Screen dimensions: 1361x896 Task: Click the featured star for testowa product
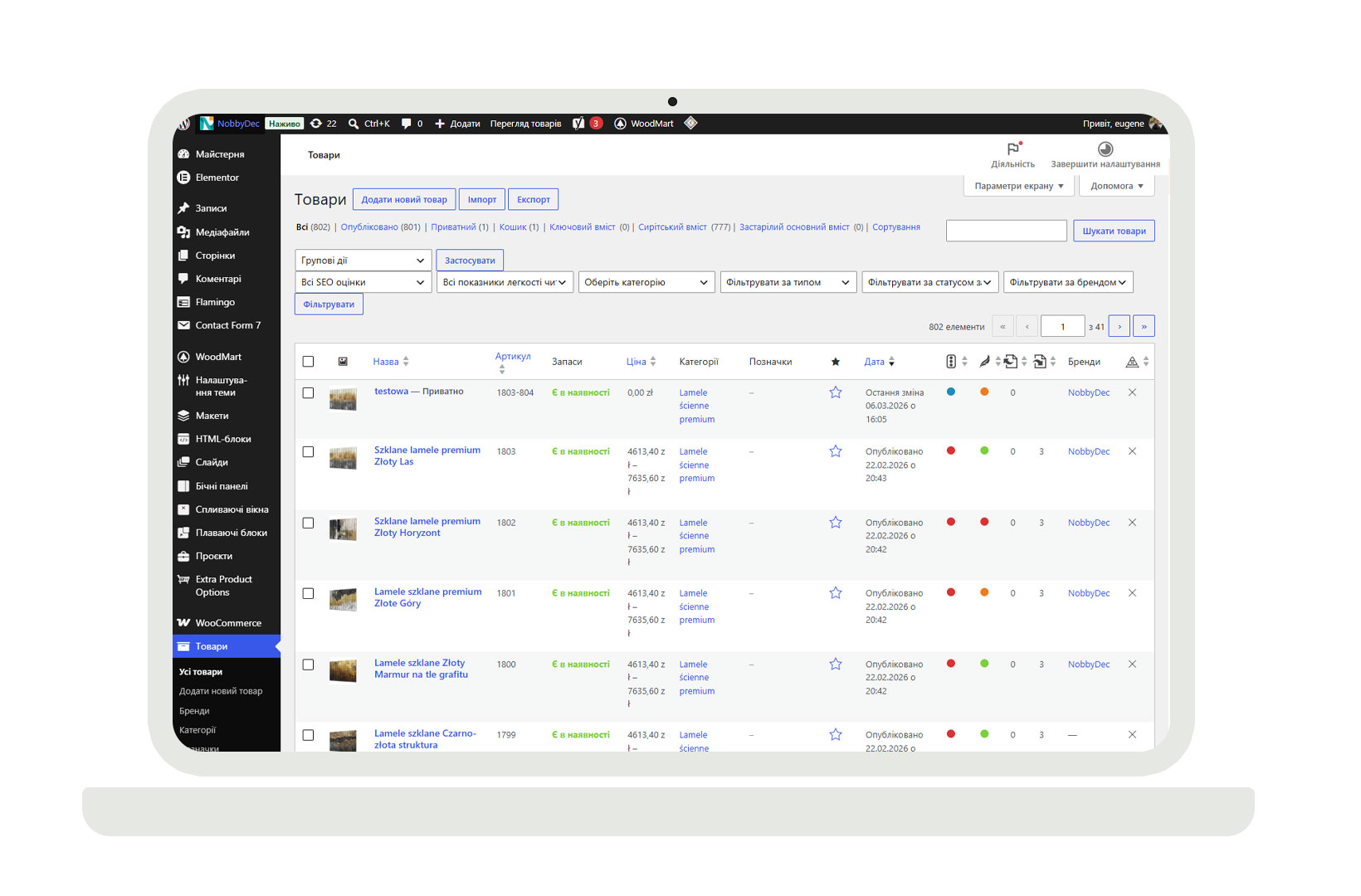tap(836, 392)
